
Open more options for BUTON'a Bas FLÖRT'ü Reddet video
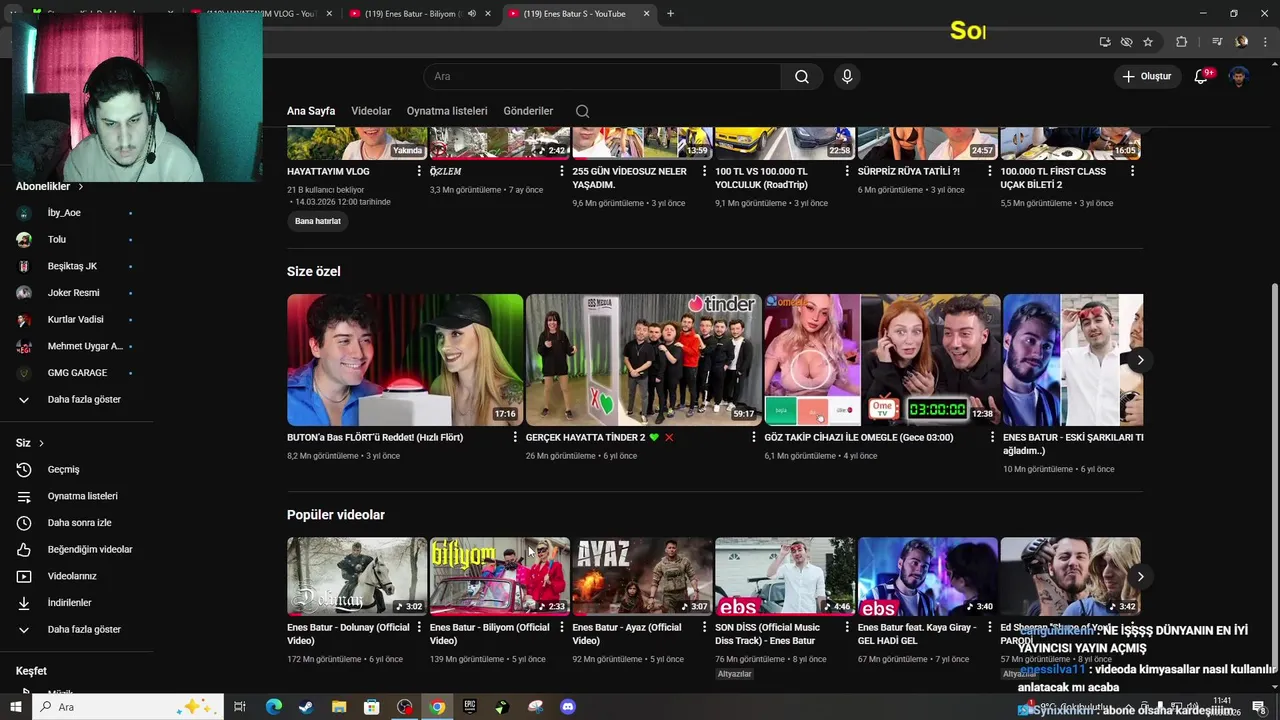[x=515, y=437]
